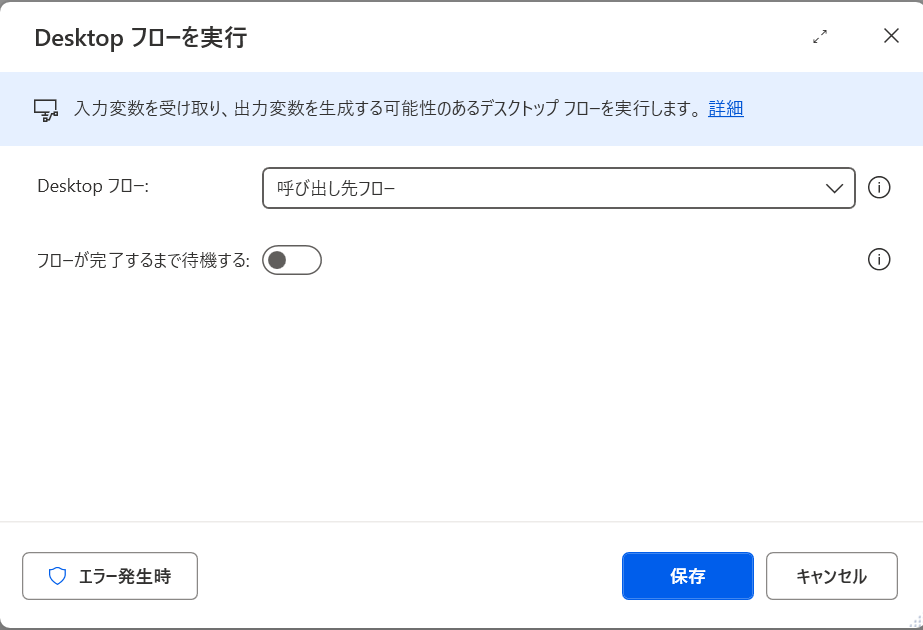The width and height of the screenshot is (923, 630).
Task: Click the blank title bar space beside the title
Action: tap(520, 38)
